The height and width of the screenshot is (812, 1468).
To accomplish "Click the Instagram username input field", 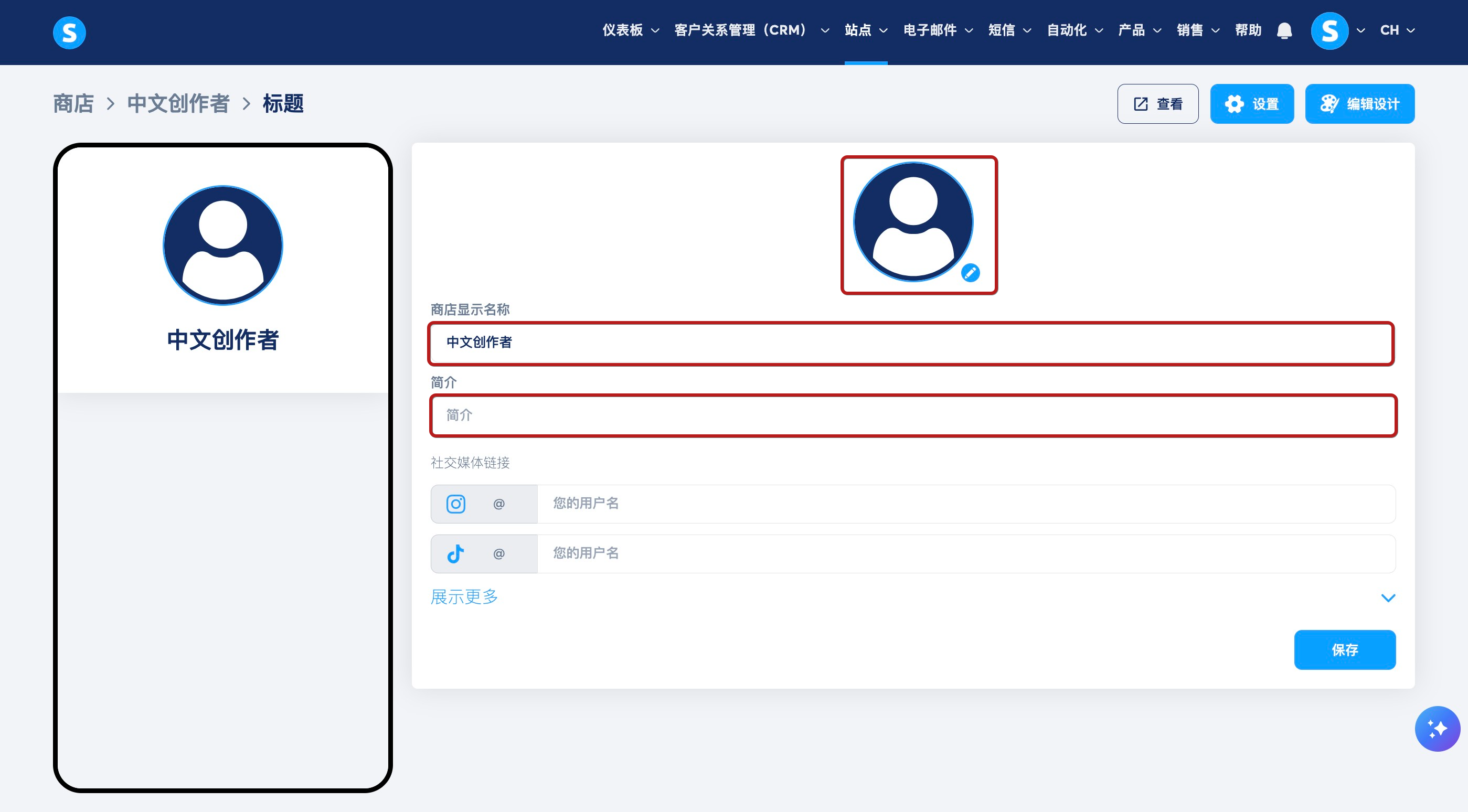I will click(965, 504).
